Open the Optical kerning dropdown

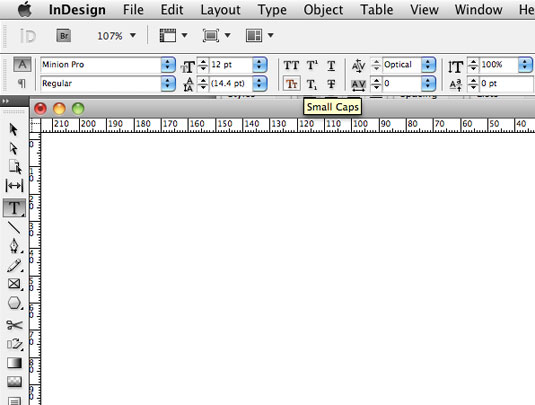click(428, 64)
